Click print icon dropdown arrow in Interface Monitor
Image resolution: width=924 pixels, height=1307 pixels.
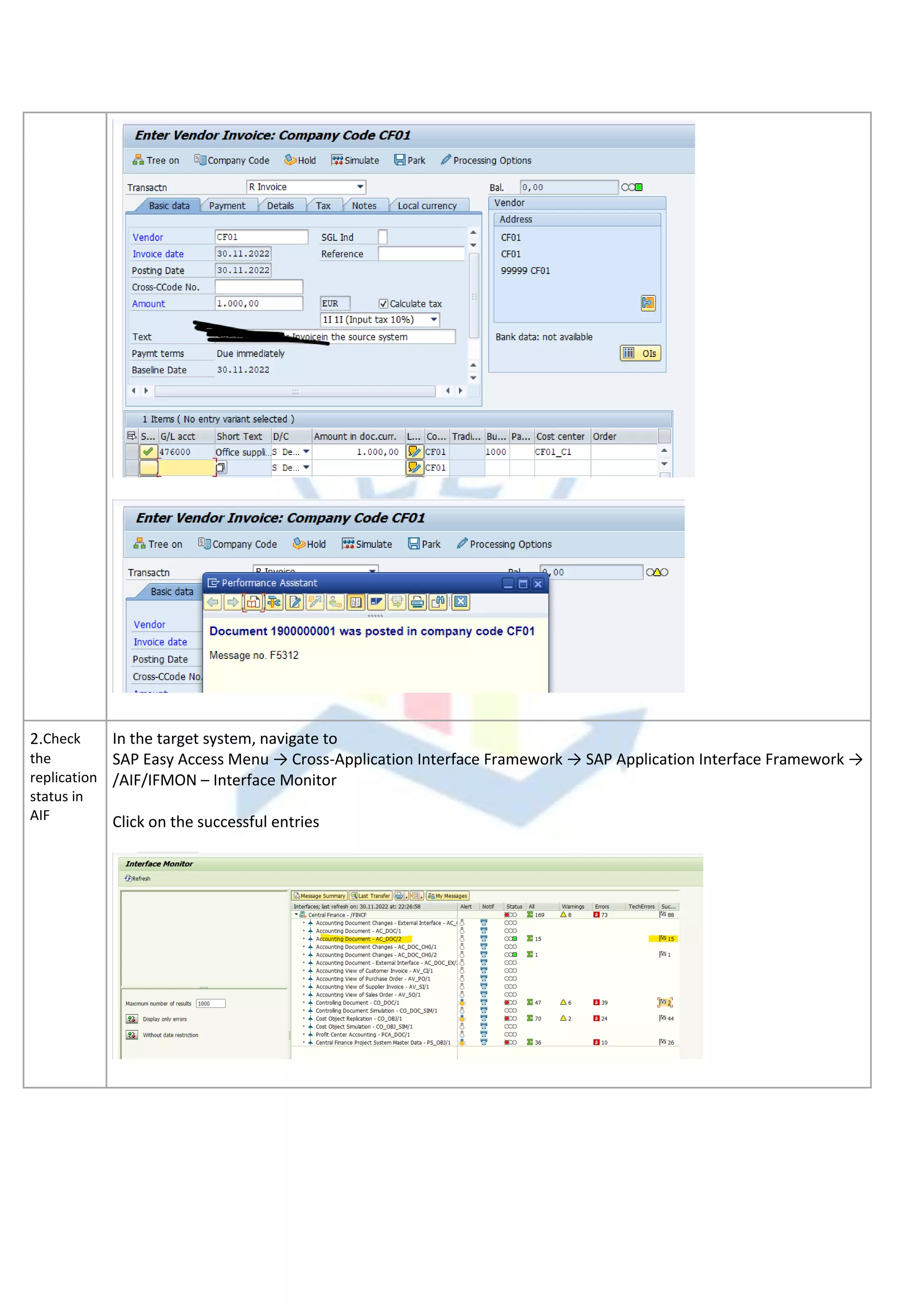point(406,896)
